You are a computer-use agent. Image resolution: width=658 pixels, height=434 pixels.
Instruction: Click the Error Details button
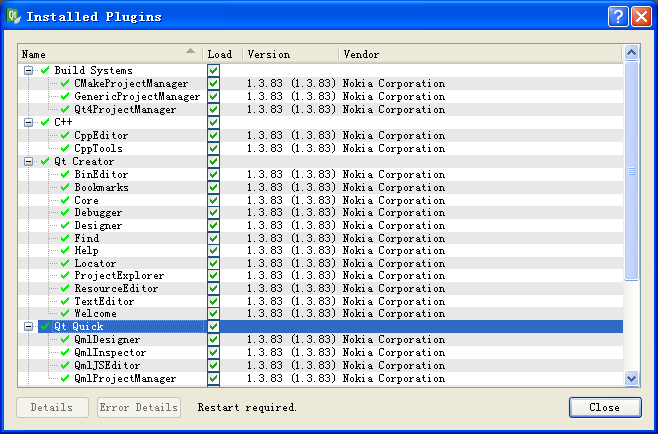click(x=139, y=407)
